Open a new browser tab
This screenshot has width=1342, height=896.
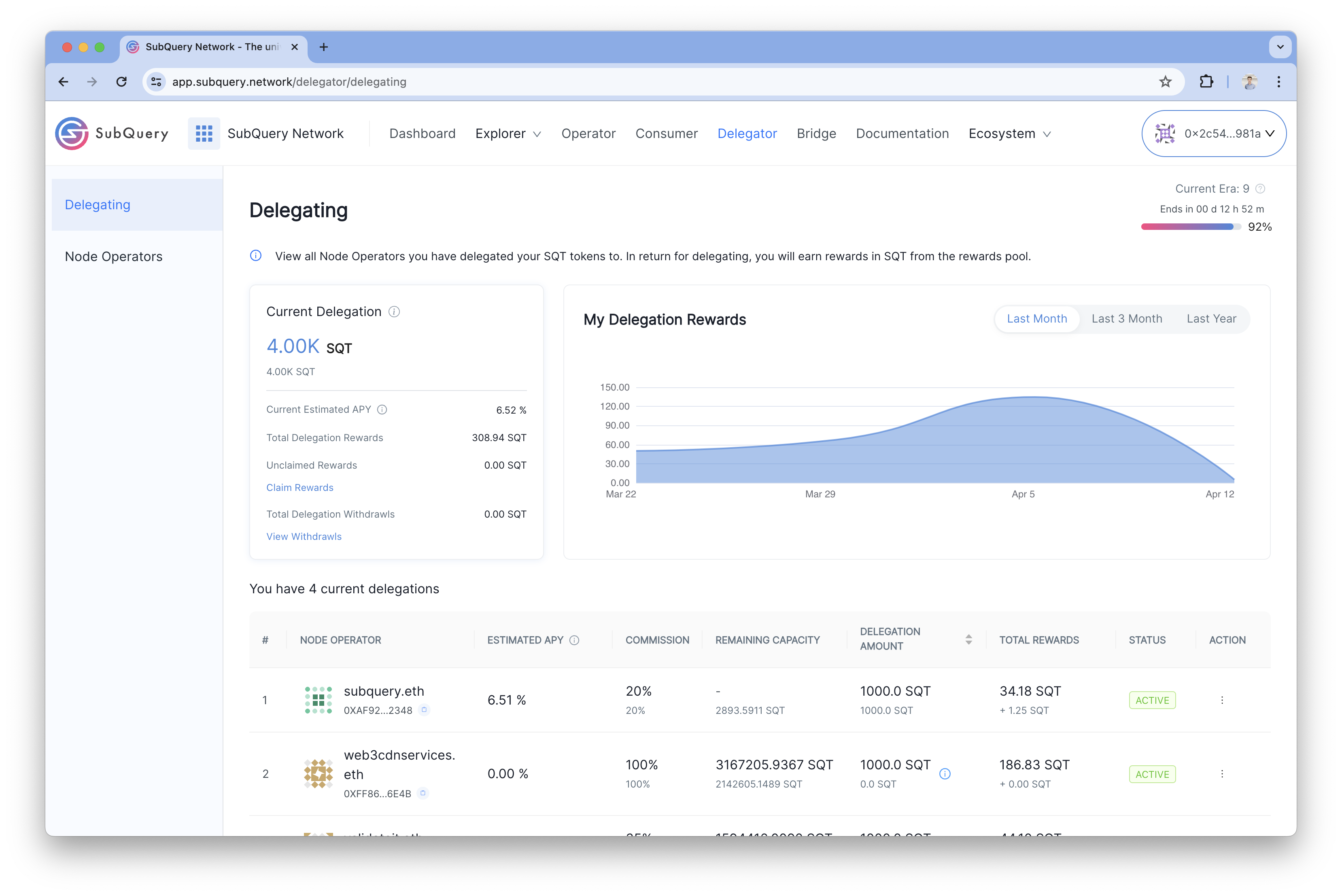pyautogui.click(x=323, y=47)
